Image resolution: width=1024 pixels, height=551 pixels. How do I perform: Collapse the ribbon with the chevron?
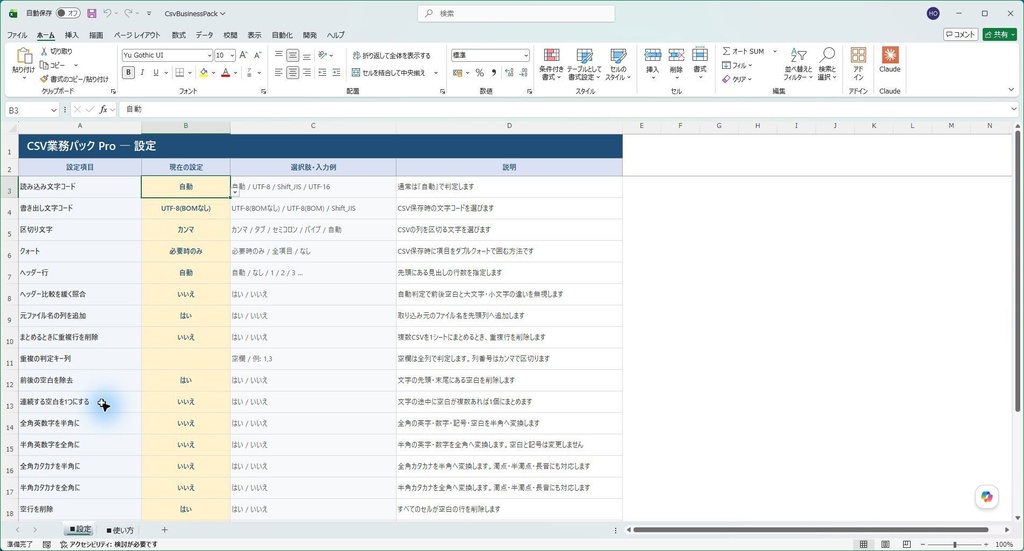(1012, 90)
